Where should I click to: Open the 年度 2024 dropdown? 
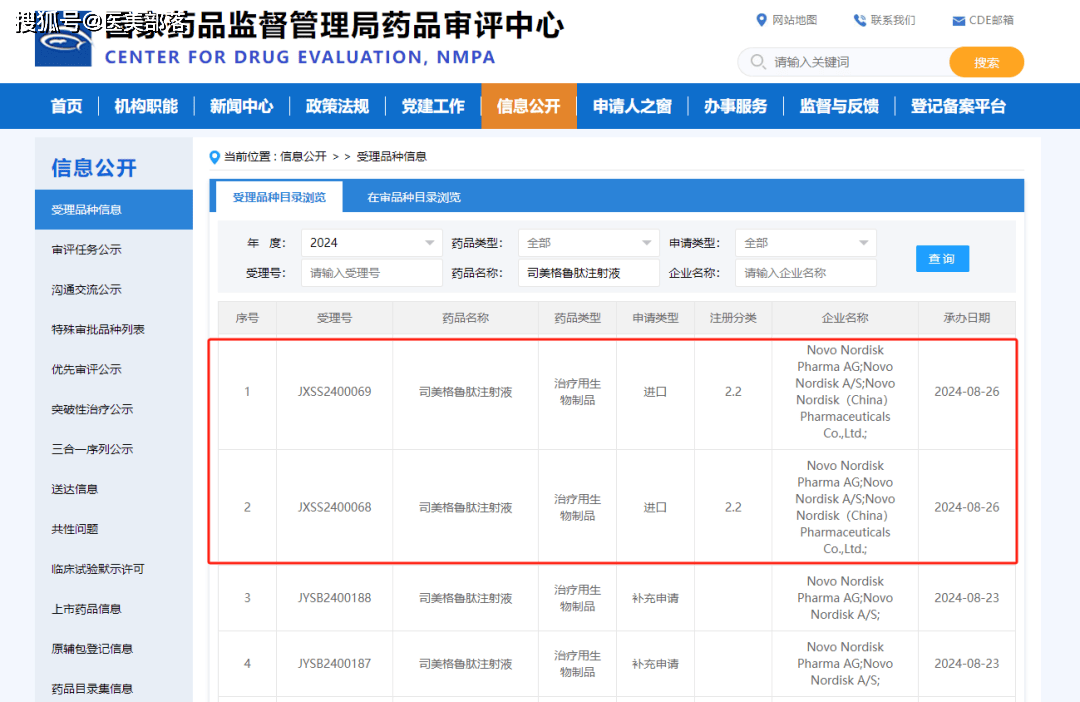click(371, 242)
